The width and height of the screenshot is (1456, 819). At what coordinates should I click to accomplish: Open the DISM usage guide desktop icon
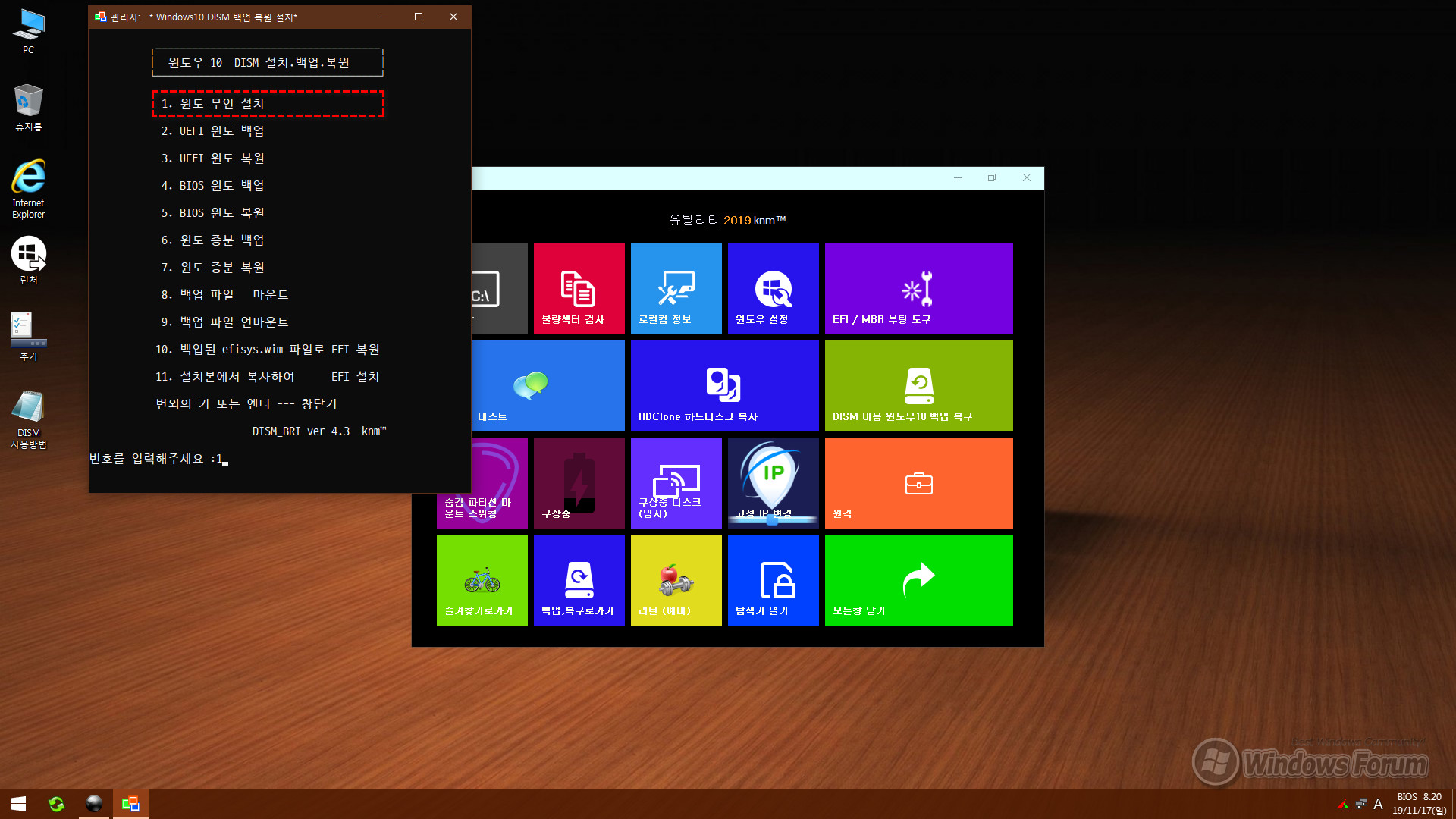[x=28, y=419]
